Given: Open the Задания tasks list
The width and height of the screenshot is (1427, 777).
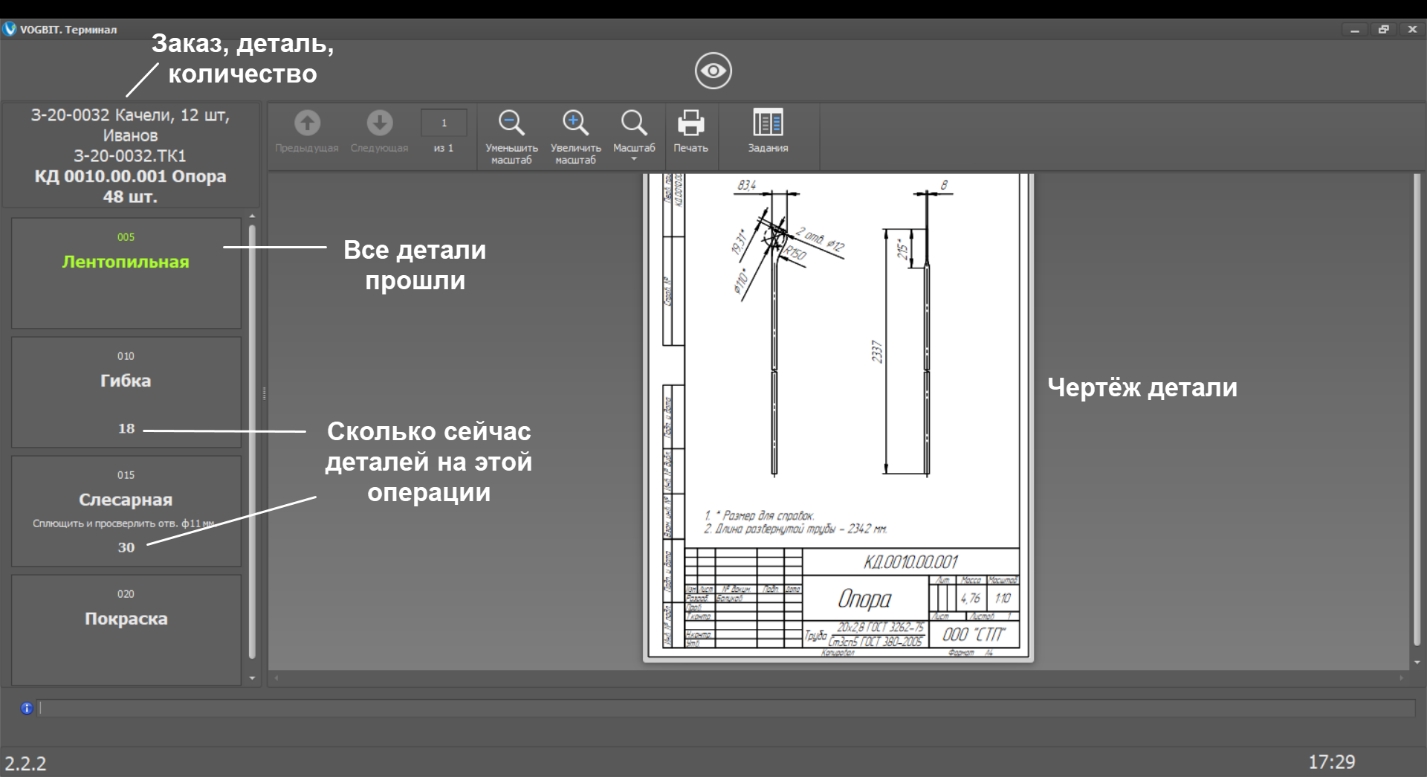Looking at the screenshot, I should coord(768,131).
